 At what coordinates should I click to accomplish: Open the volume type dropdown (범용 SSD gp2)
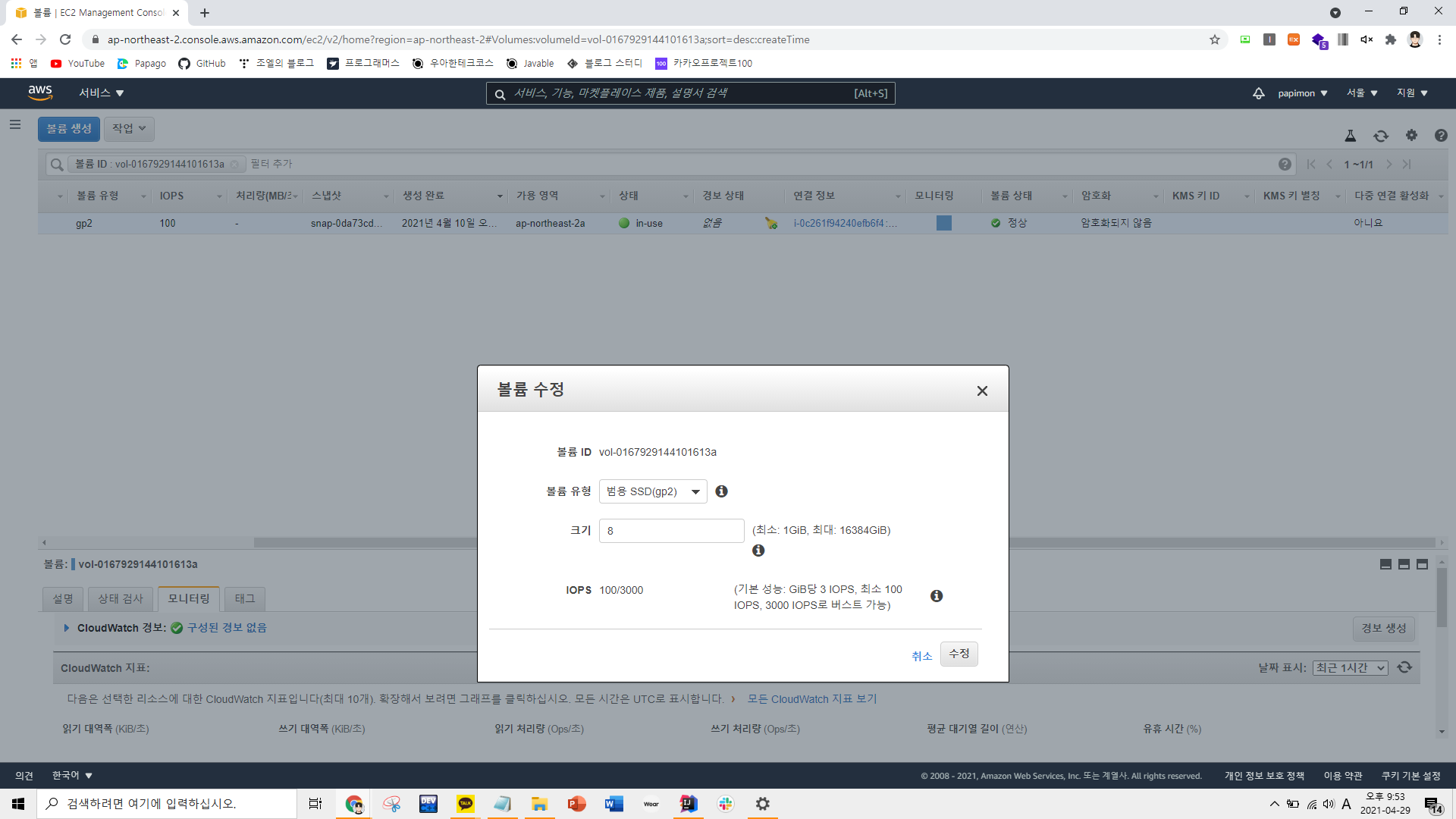[x=653, y=491]
